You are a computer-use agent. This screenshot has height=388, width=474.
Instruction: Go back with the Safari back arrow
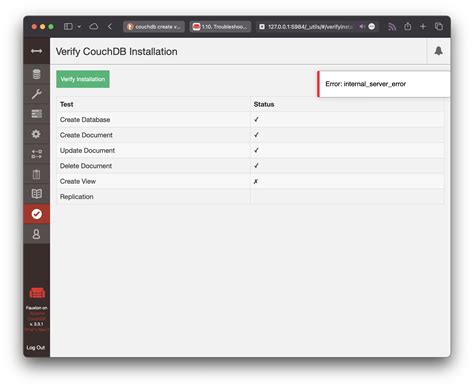click(x=110, y=27)
